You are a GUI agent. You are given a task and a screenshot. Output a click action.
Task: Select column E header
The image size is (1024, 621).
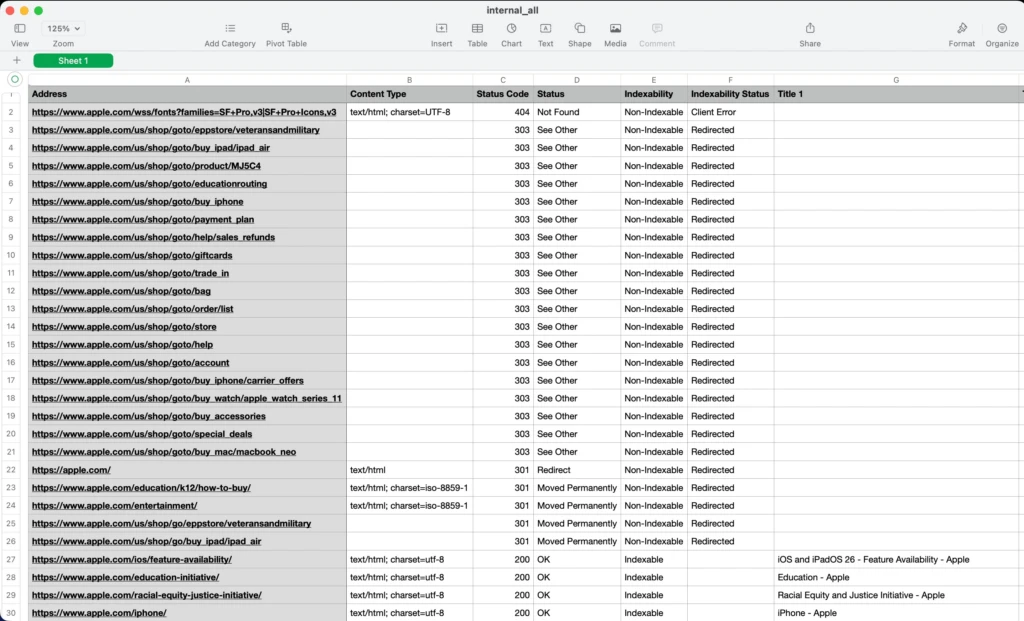[x=654, y=80]
